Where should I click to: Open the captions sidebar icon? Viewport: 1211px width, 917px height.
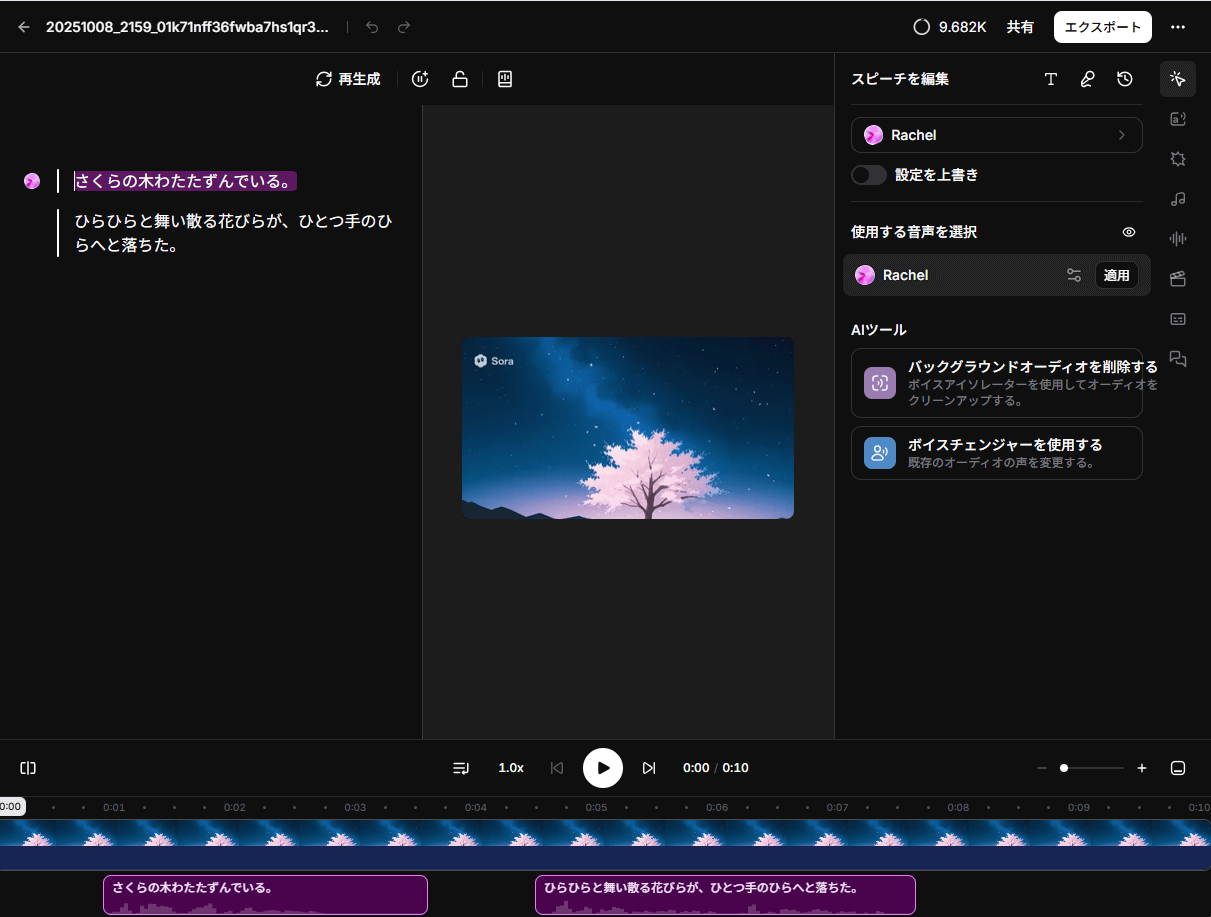(x=1178, y=319)
